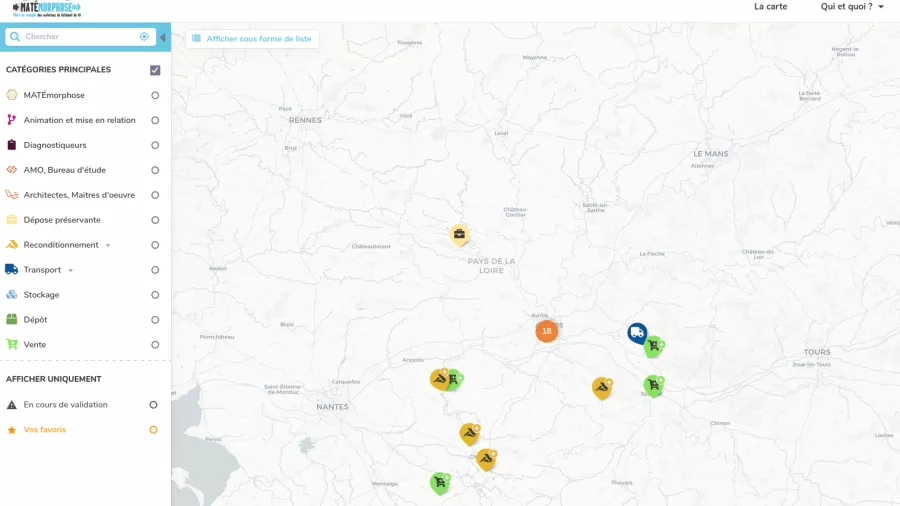The height and width of the screenshot is (506, 900).
Task: Open the Qui et quoi ? dropdown menu
Action: 852,7
